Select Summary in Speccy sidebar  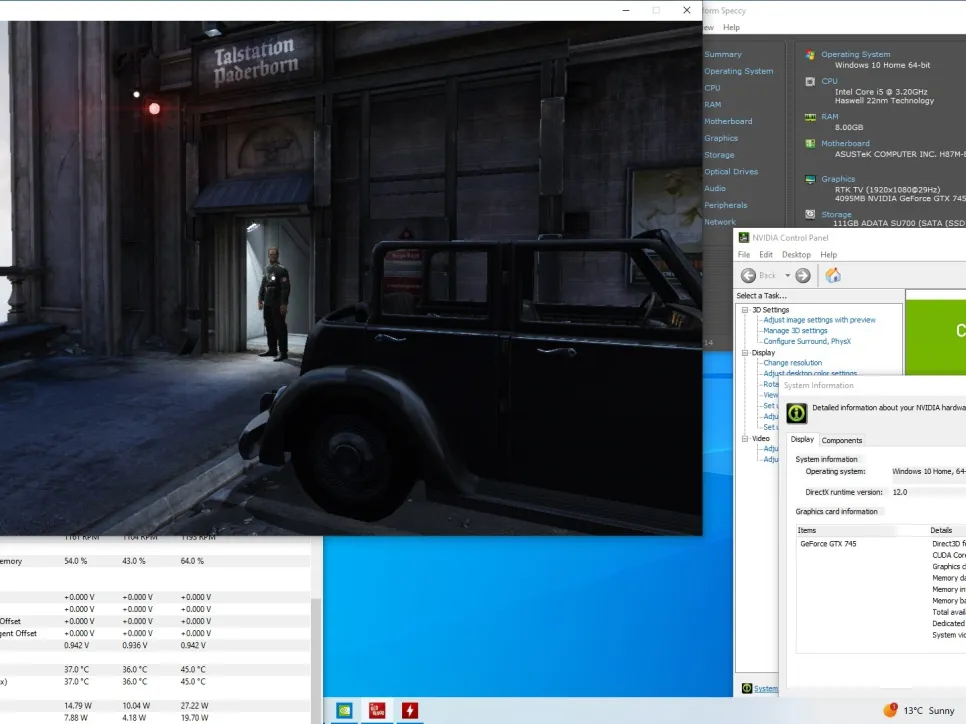pos(723,54)
